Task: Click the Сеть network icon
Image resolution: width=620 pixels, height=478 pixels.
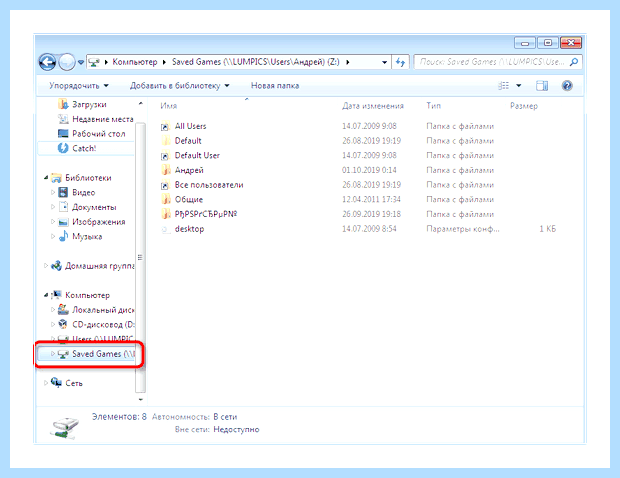Action: (x=57, y=383)
